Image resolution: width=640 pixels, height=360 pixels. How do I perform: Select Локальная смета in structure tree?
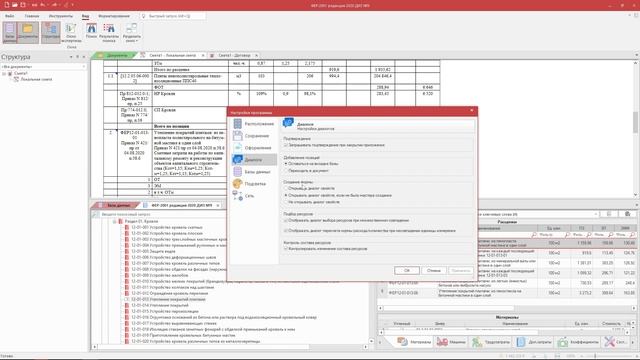pyautogui.click(x=36, y=80)
